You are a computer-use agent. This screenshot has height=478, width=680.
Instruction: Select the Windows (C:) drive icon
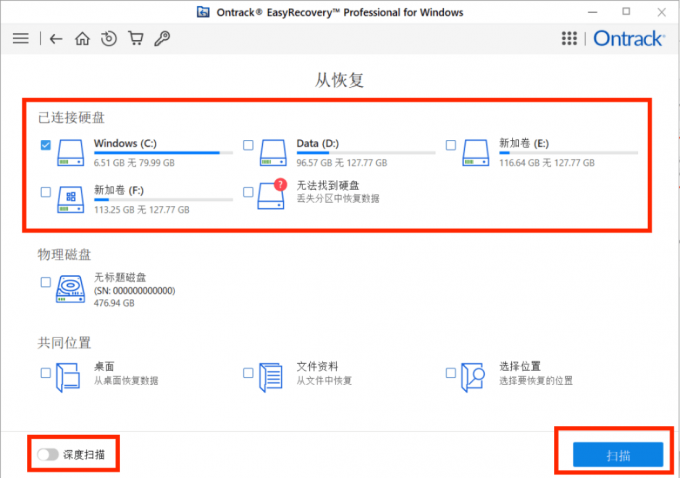click(70, 153)
